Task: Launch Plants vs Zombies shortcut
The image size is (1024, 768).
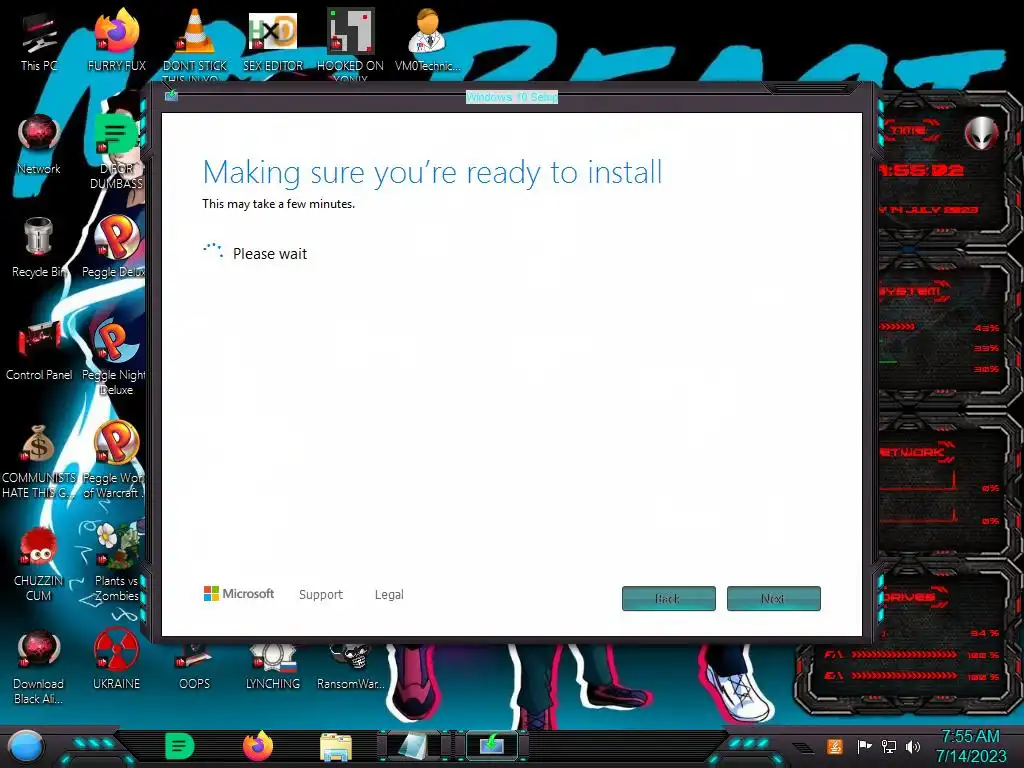Action: click(116, 563)
